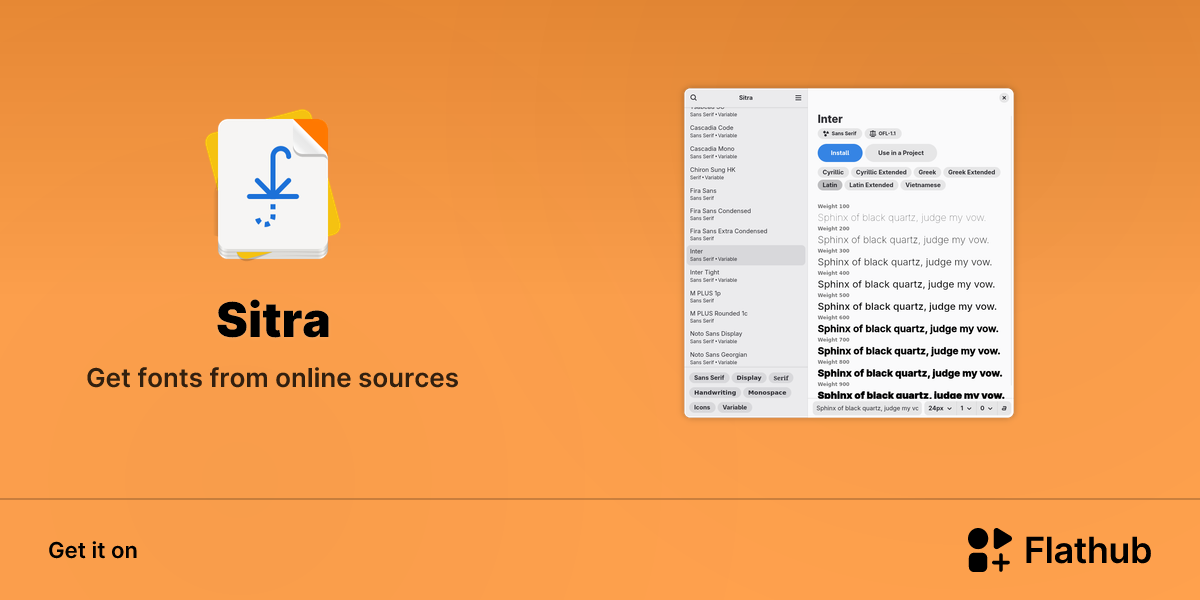1200x600 pixels.
Task: Filter to Variable fonts only
Action: coord(735,407)
